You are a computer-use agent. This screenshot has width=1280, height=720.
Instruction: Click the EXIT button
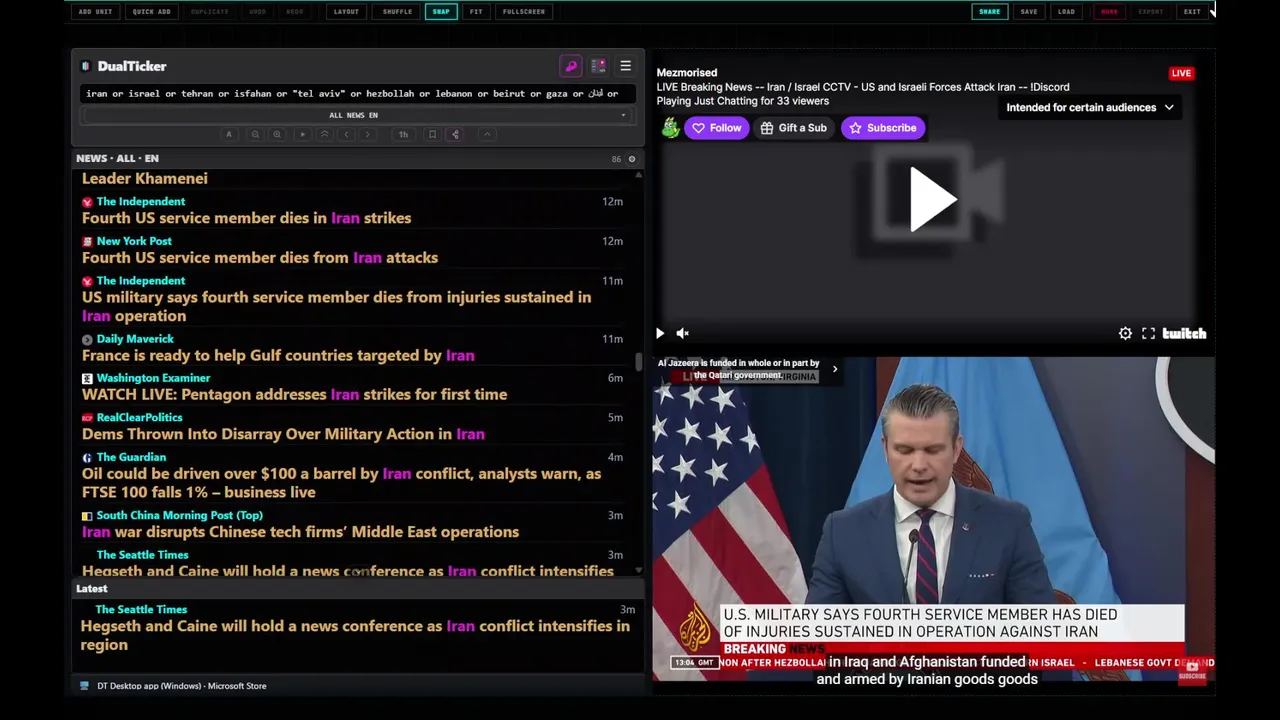(x=1192, y=12)
